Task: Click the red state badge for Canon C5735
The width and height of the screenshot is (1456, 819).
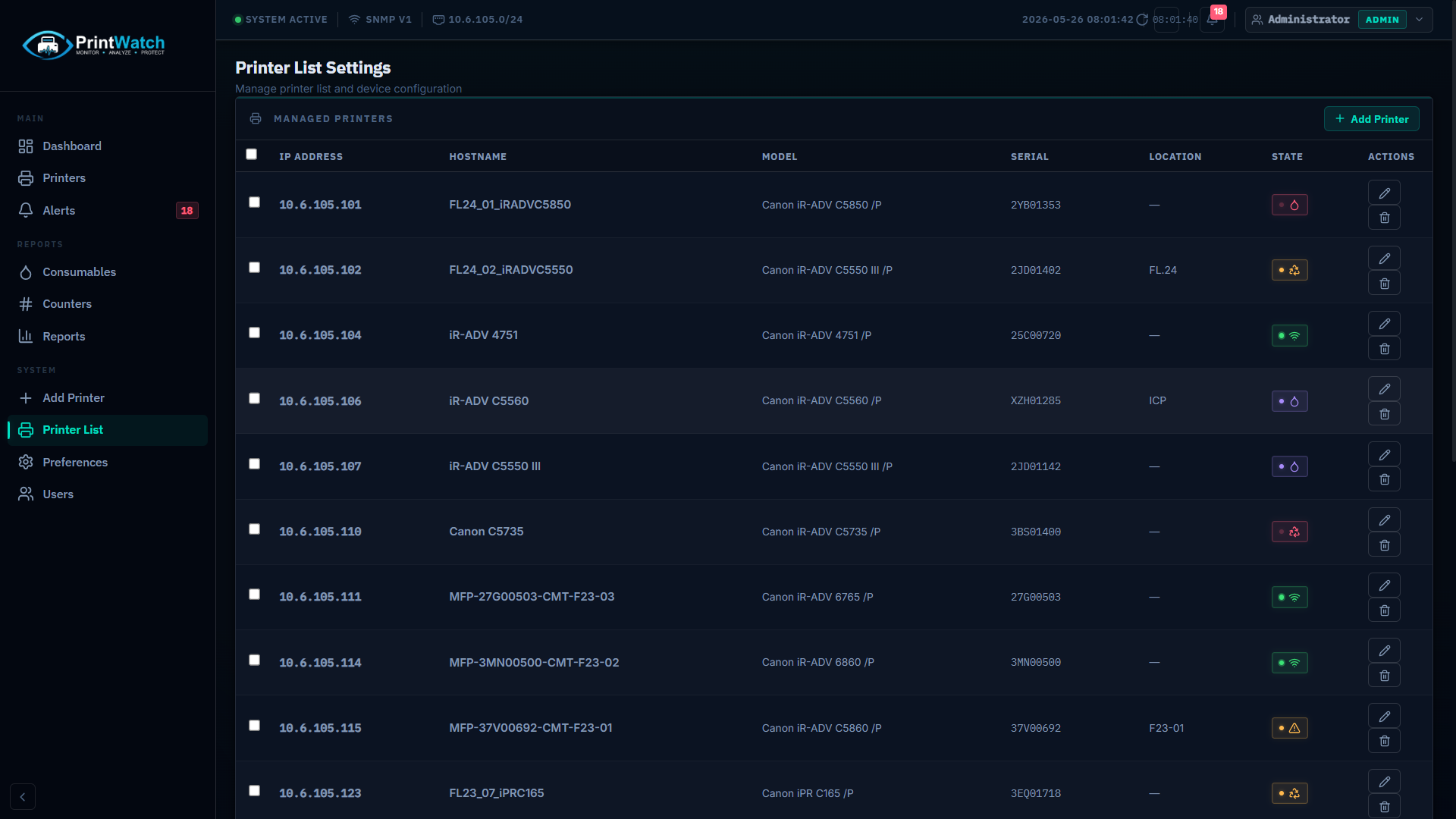Action: point(1289,532)
